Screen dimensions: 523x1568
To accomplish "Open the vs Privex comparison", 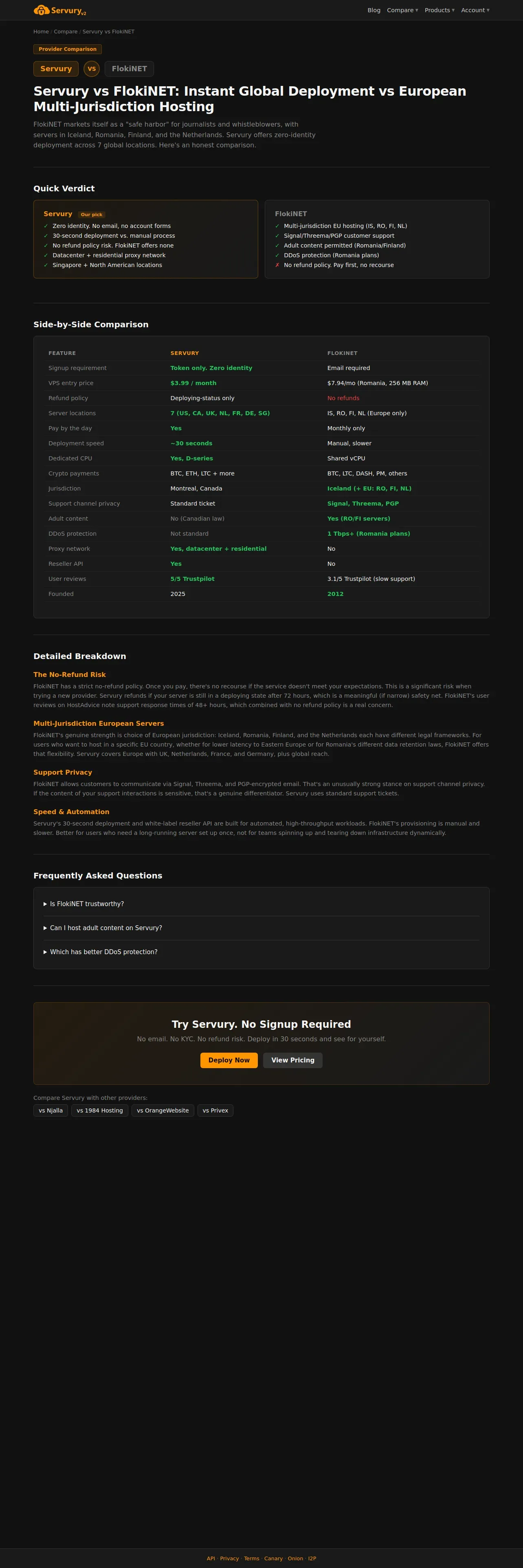I will (215, 1110).
